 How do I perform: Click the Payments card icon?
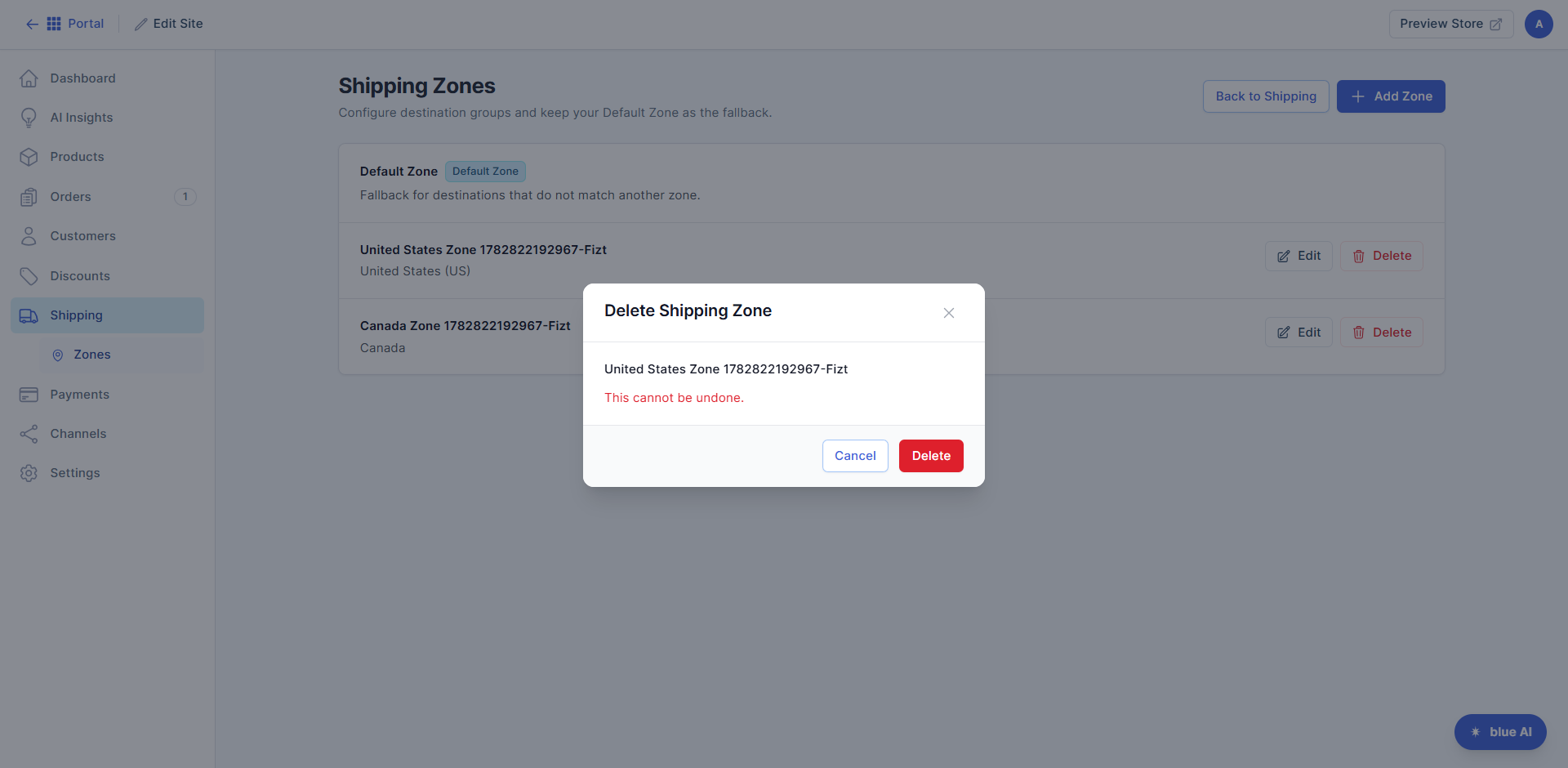[29, 395]
